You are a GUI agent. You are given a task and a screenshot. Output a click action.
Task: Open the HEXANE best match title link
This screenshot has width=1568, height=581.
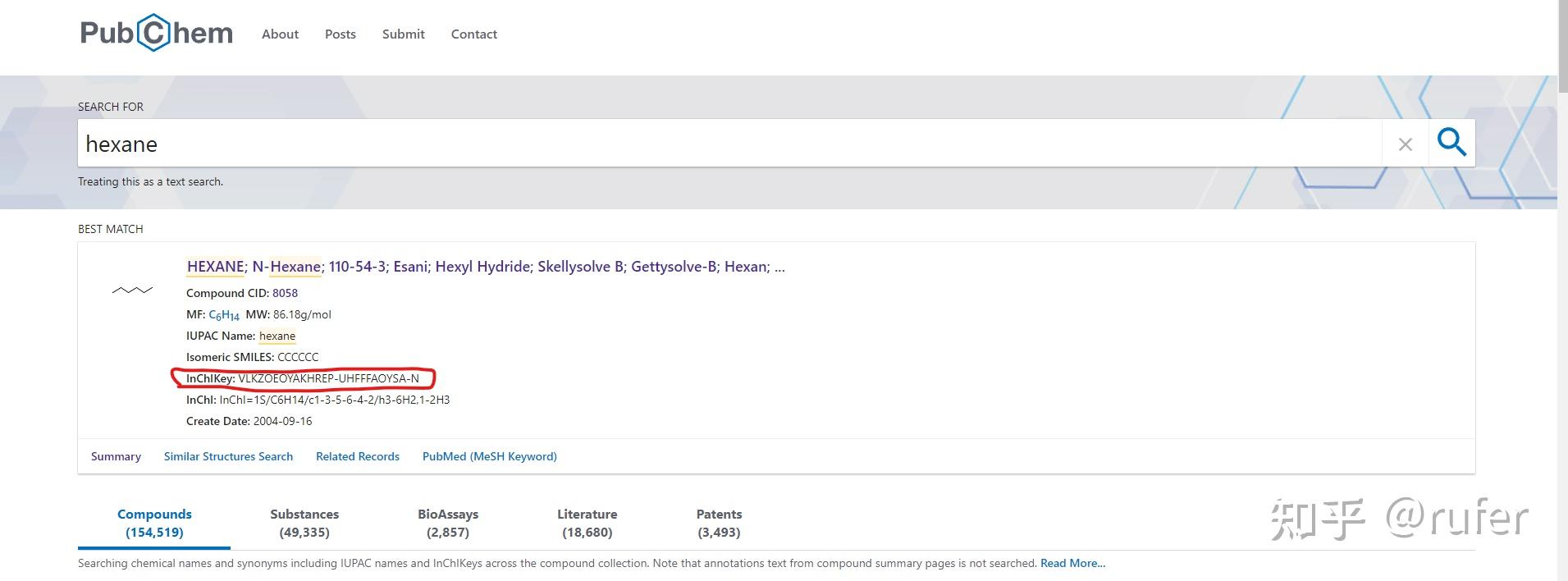[215, 267]
